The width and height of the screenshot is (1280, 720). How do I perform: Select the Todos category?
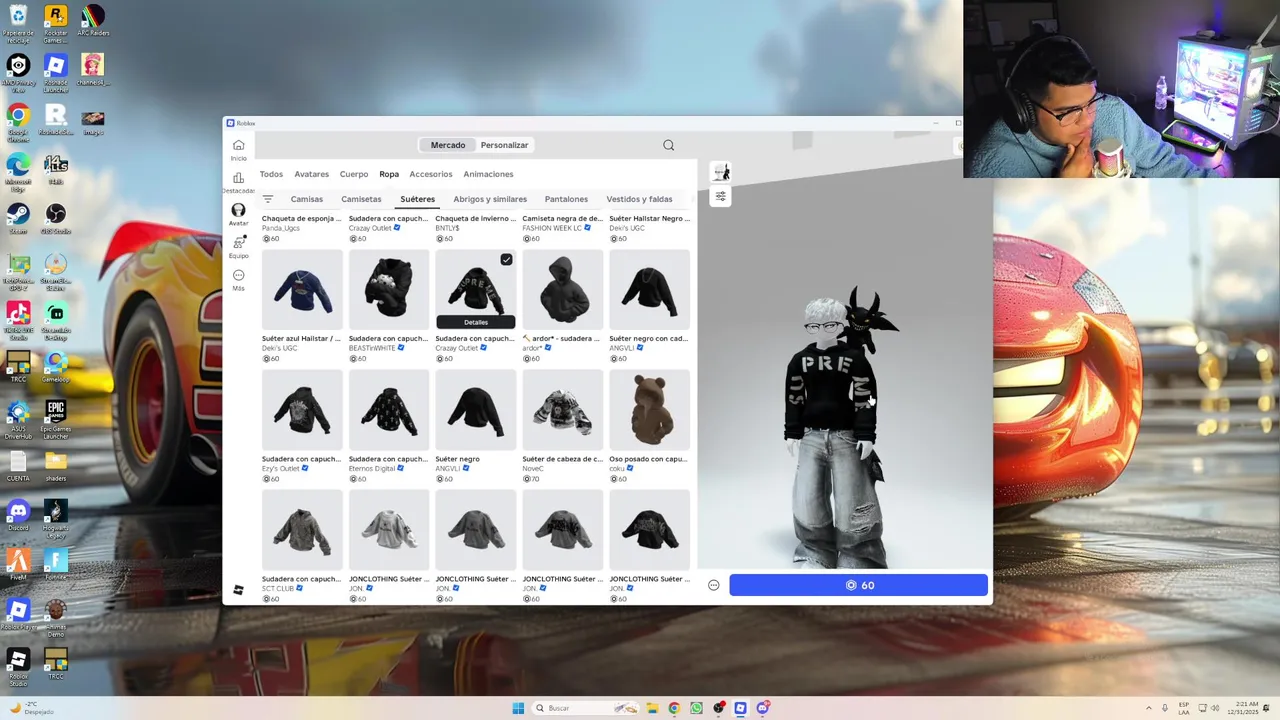(x=271, y=174)
